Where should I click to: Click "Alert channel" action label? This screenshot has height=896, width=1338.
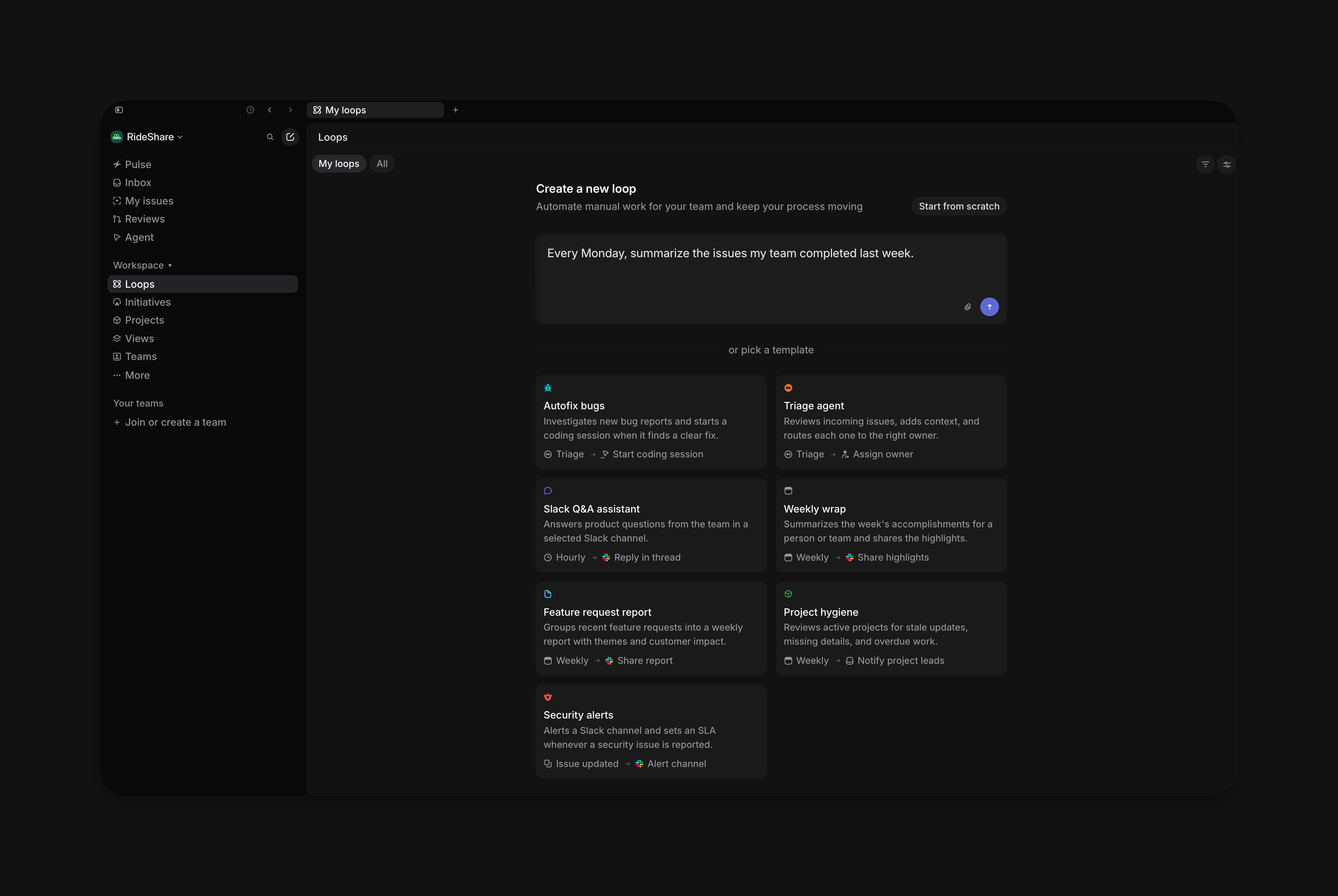677,764
